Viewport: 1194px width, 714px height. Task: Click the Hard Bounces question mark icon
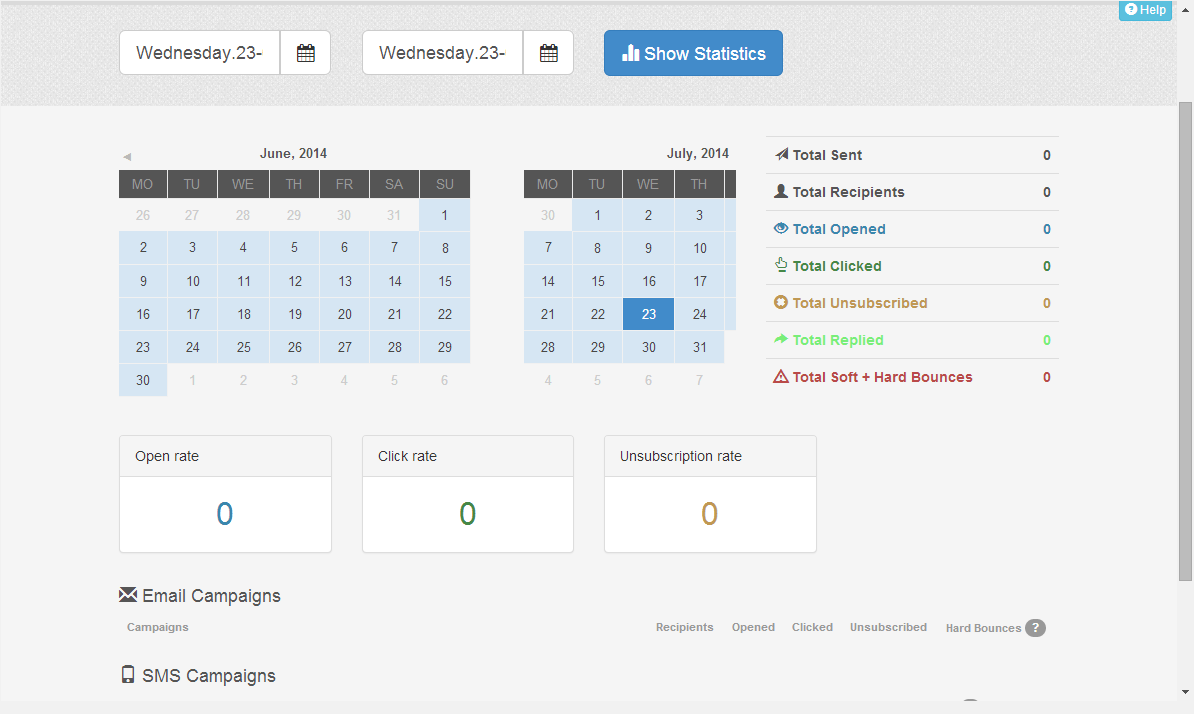(x=1036, y=628)
